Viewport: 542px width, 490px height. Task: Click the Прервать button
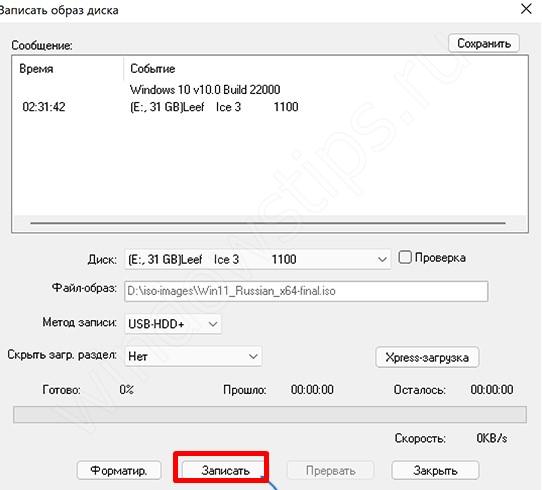pos(330,470)
